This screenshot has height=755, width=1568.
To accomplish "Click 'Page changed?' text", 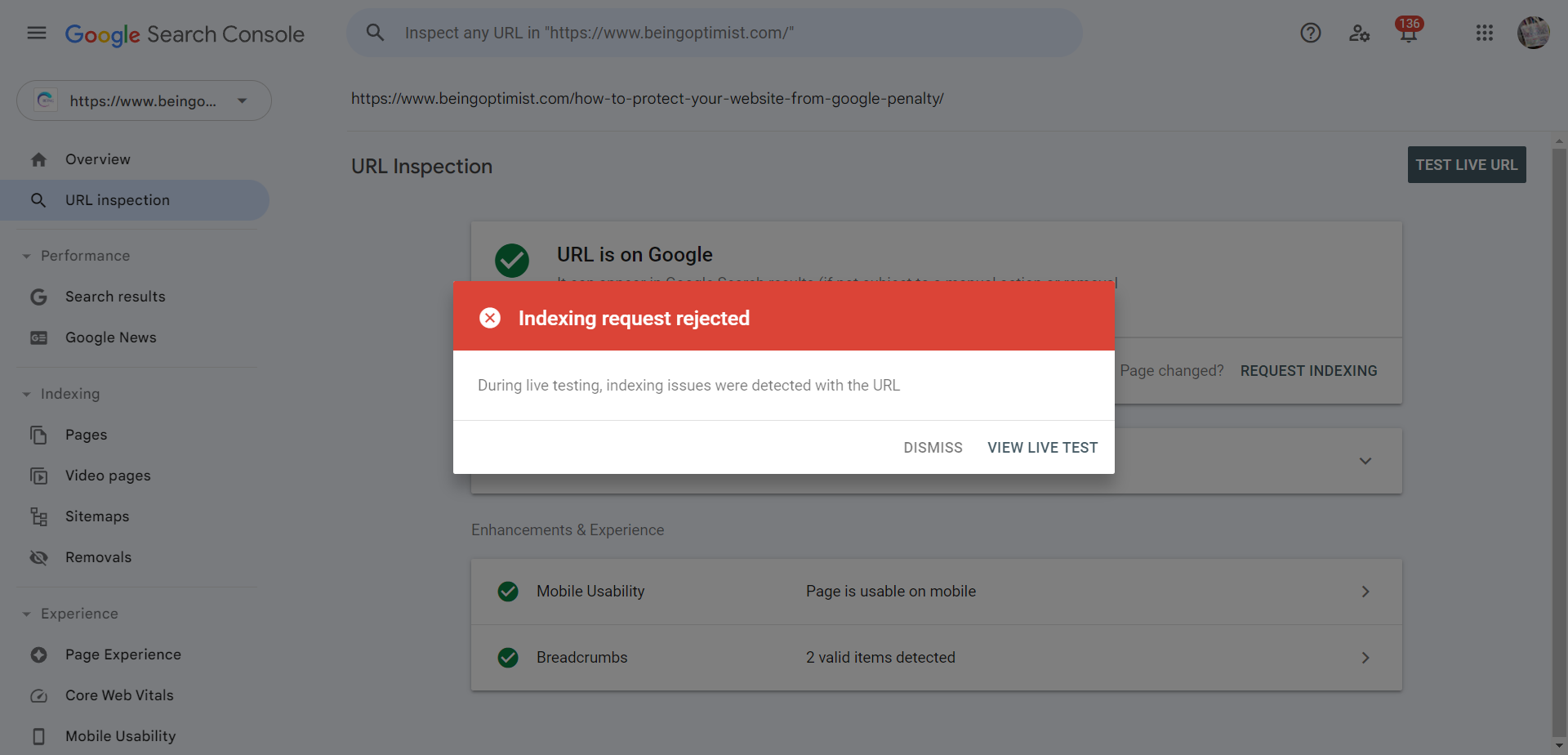I will pos(1172,371).
